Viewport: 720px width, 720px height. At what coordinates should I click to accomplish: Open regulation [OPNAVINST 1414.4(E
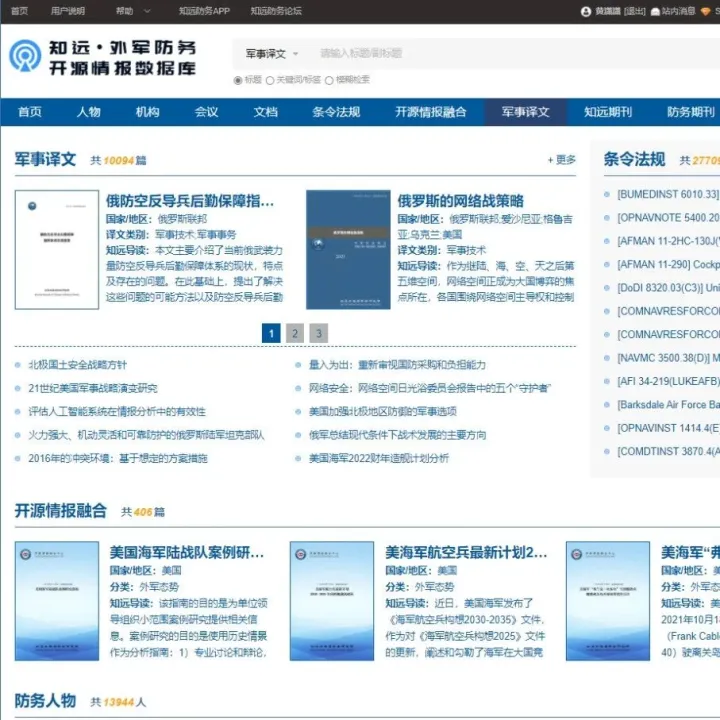668,428
